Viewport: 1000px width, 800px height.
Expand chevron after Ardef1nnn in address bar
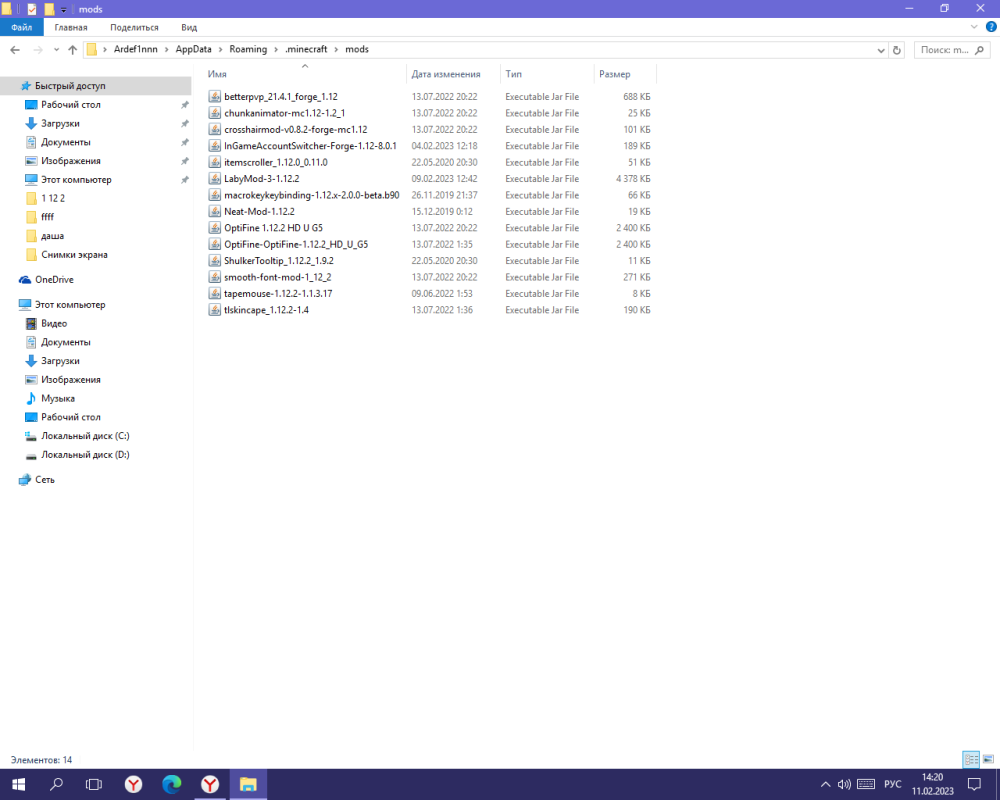pyautogui.click(x=166, y=50)
